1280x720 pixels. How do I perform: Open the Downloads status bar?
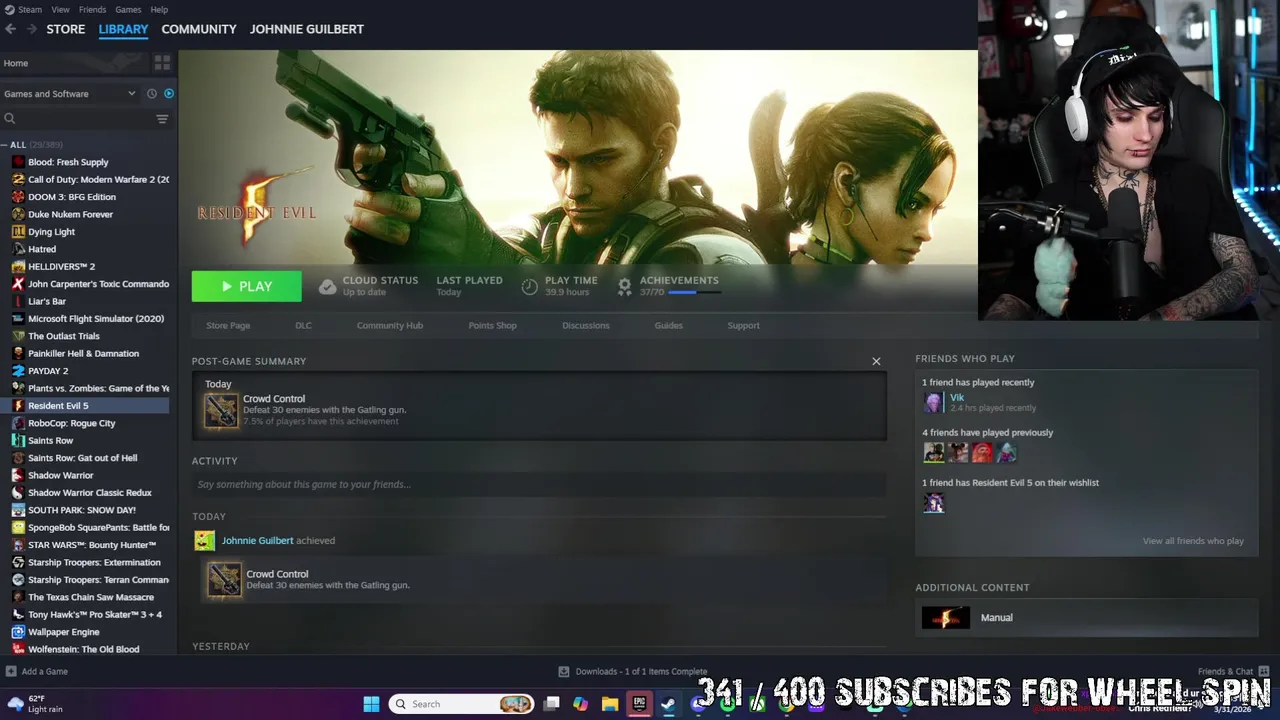point(633,671)
